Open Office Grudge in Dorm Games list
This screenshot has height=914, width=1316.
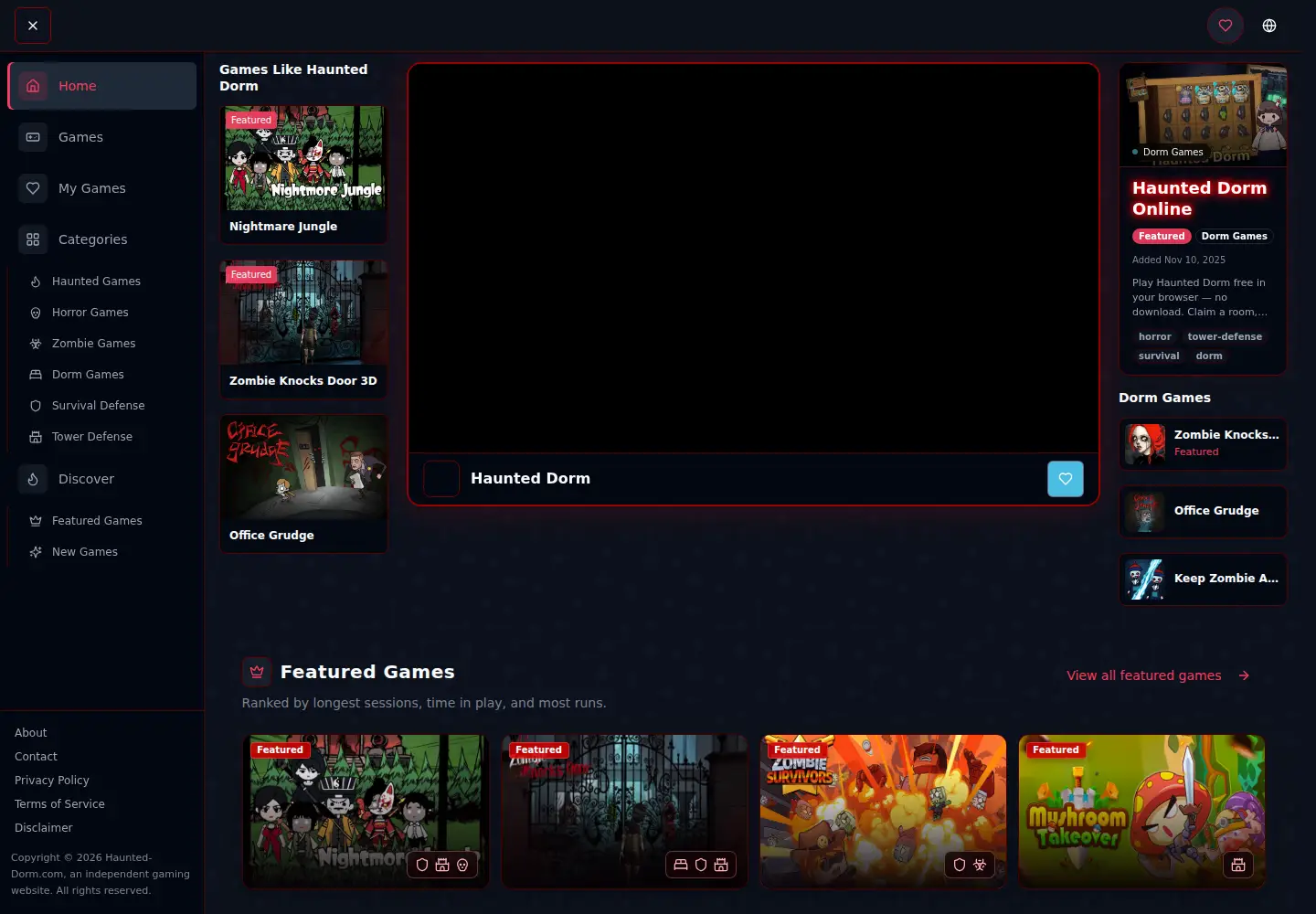point(1203,512)
